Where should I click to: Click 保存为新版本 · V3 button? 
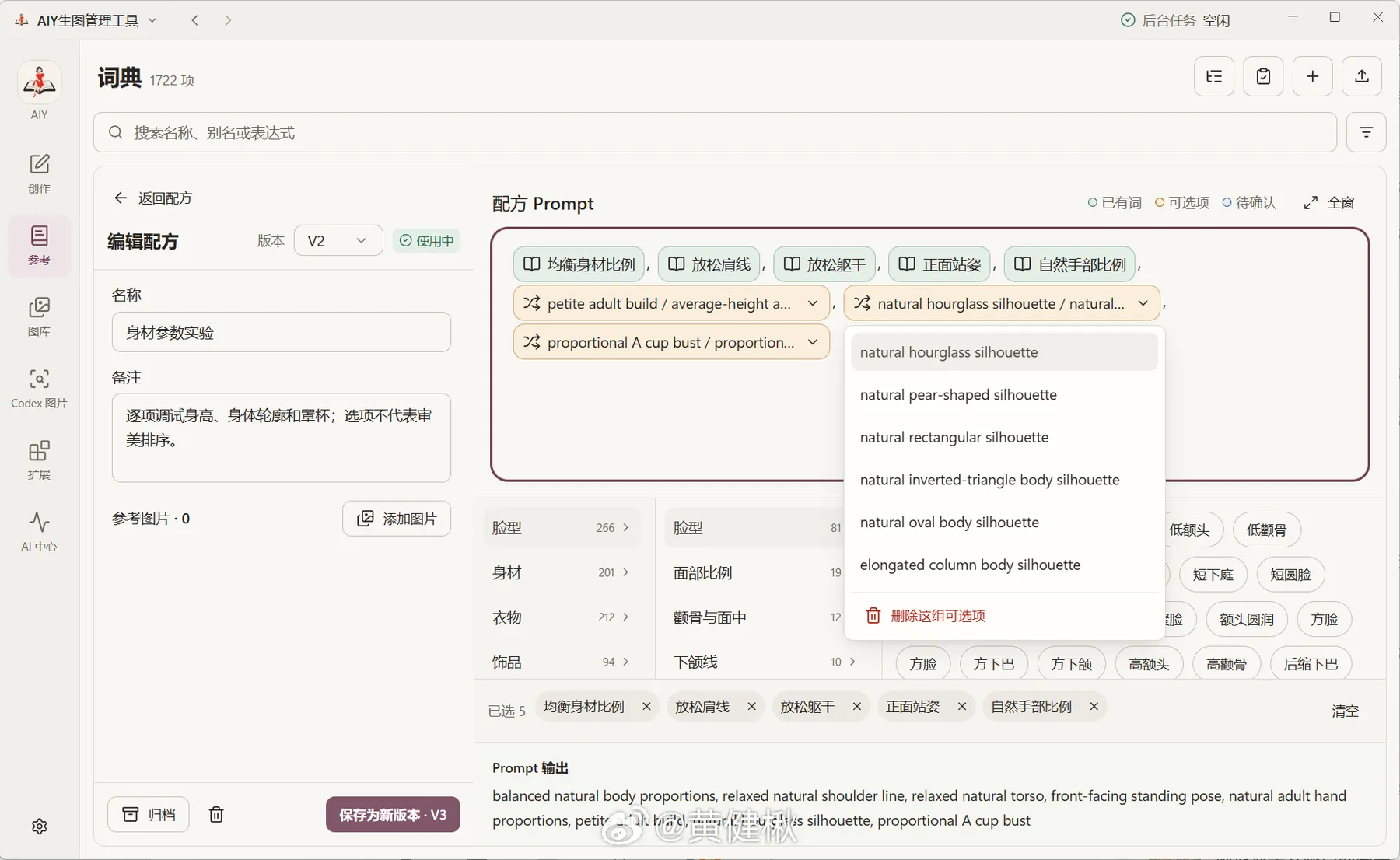393,814
